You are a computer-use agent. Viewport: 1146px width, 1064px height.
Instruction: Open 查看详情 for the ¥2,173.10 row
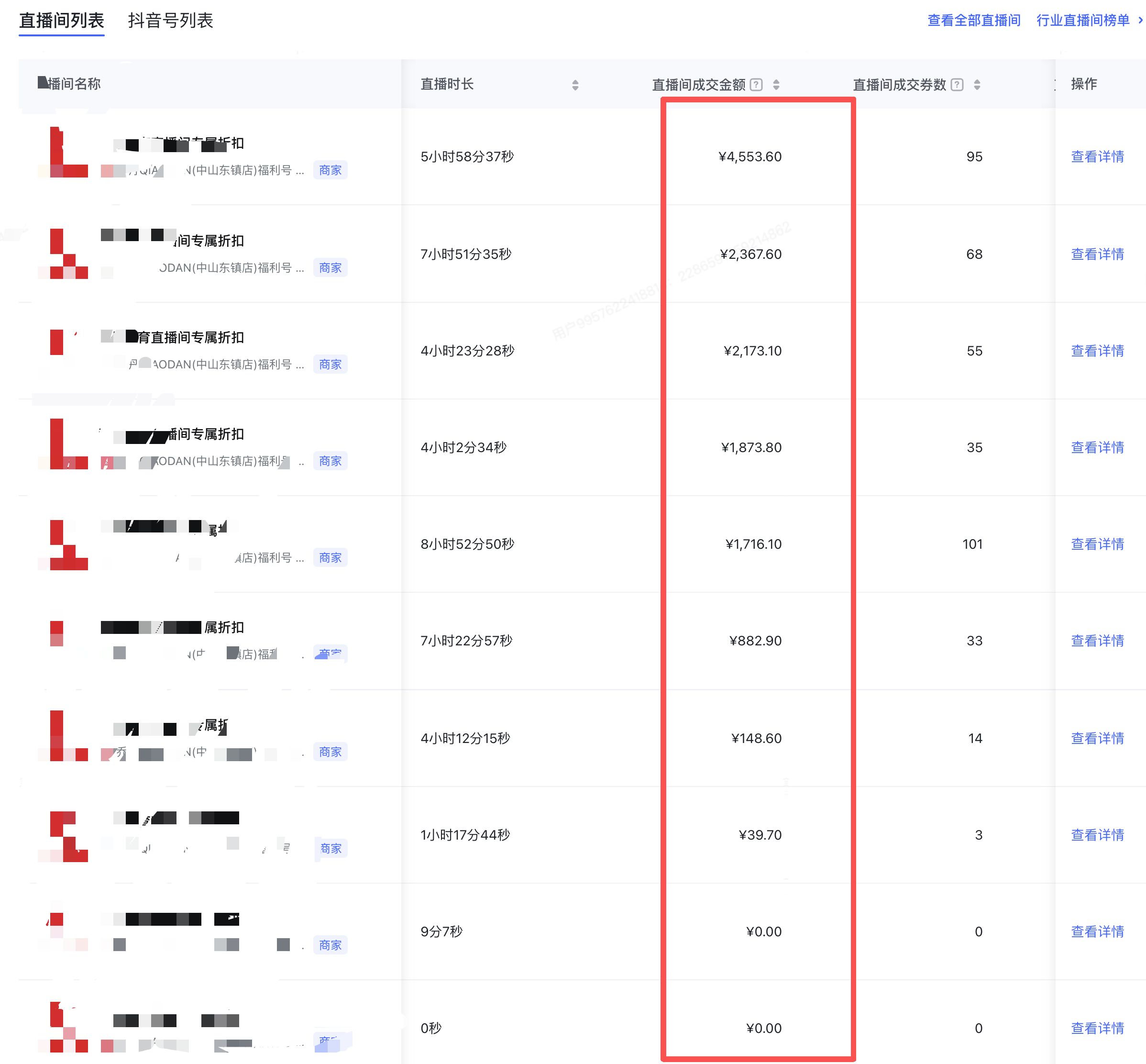1097,351
